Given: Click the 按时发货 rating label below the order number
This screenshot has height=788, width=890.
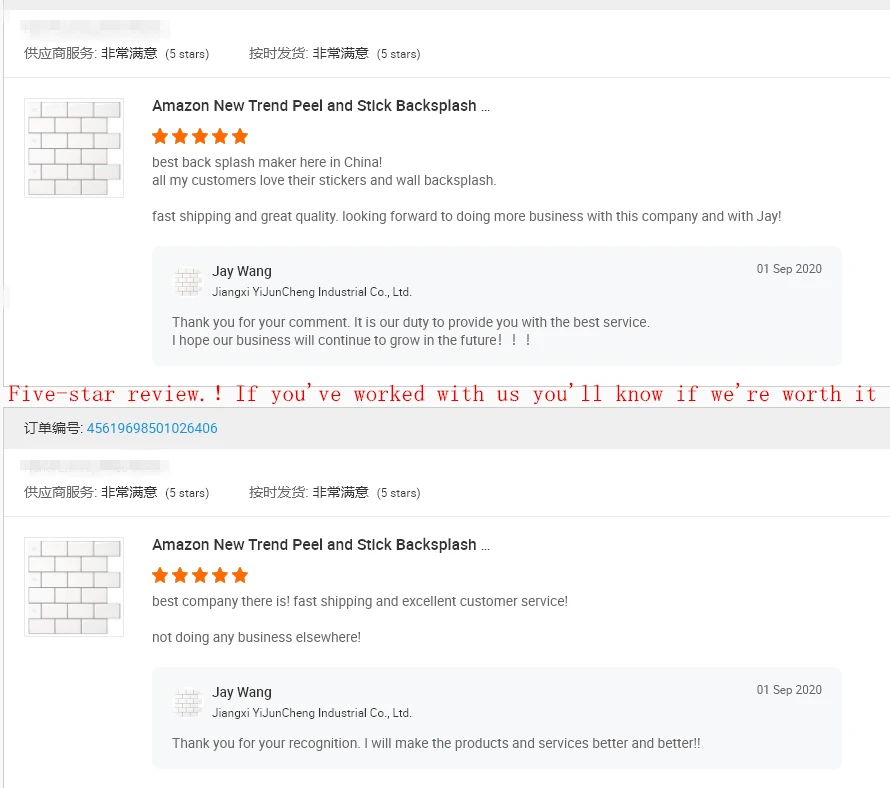Looking at the screenshot, I should 279,492.
